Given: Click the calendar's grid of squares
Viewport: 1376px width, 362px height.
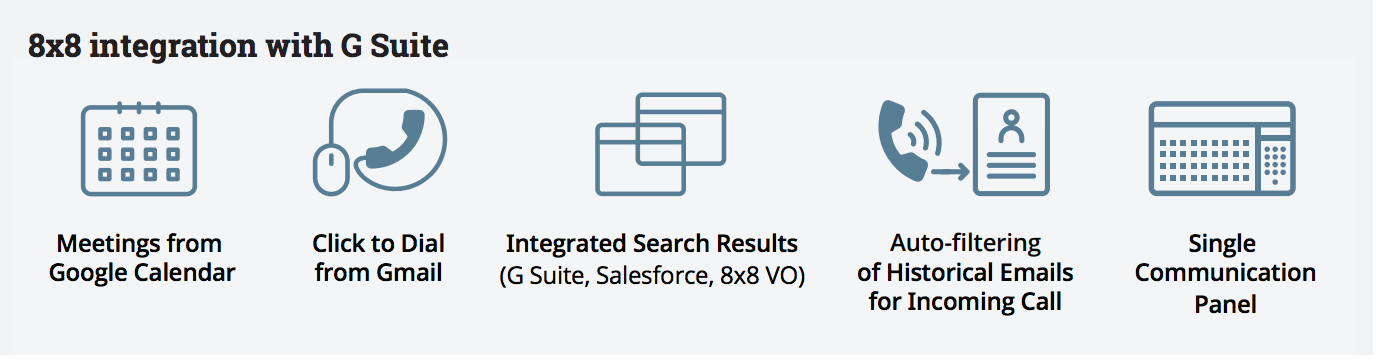Looking at the screenshot, I should 139,154.
